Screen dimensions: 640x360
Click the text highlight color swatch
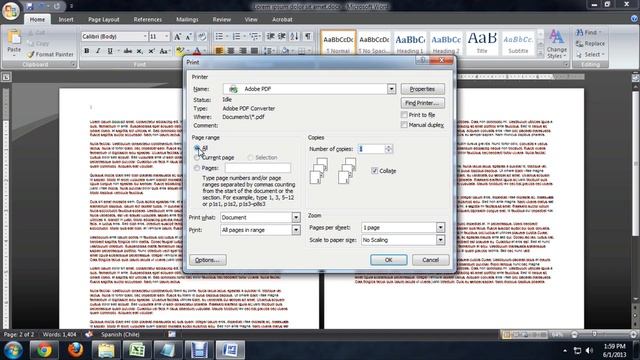click(x=180, y=51)
